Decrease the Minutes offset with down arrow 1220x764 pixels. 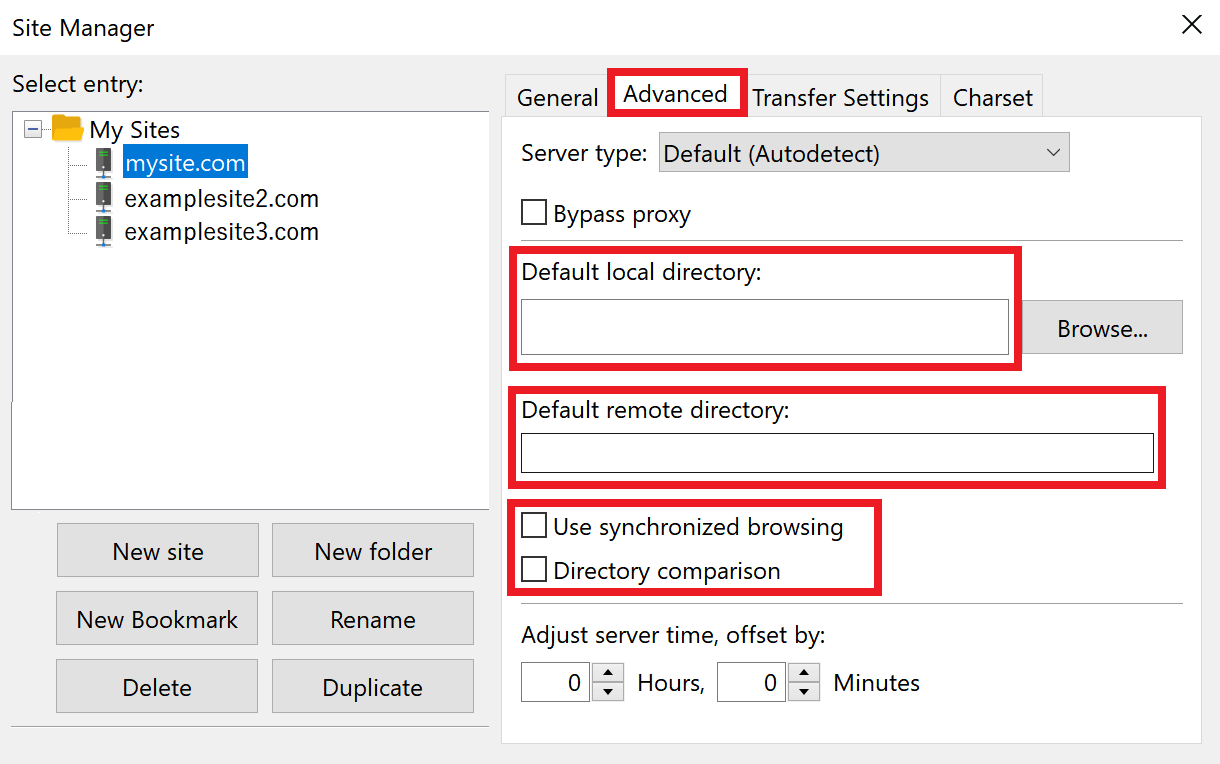(x=804, y=692)
